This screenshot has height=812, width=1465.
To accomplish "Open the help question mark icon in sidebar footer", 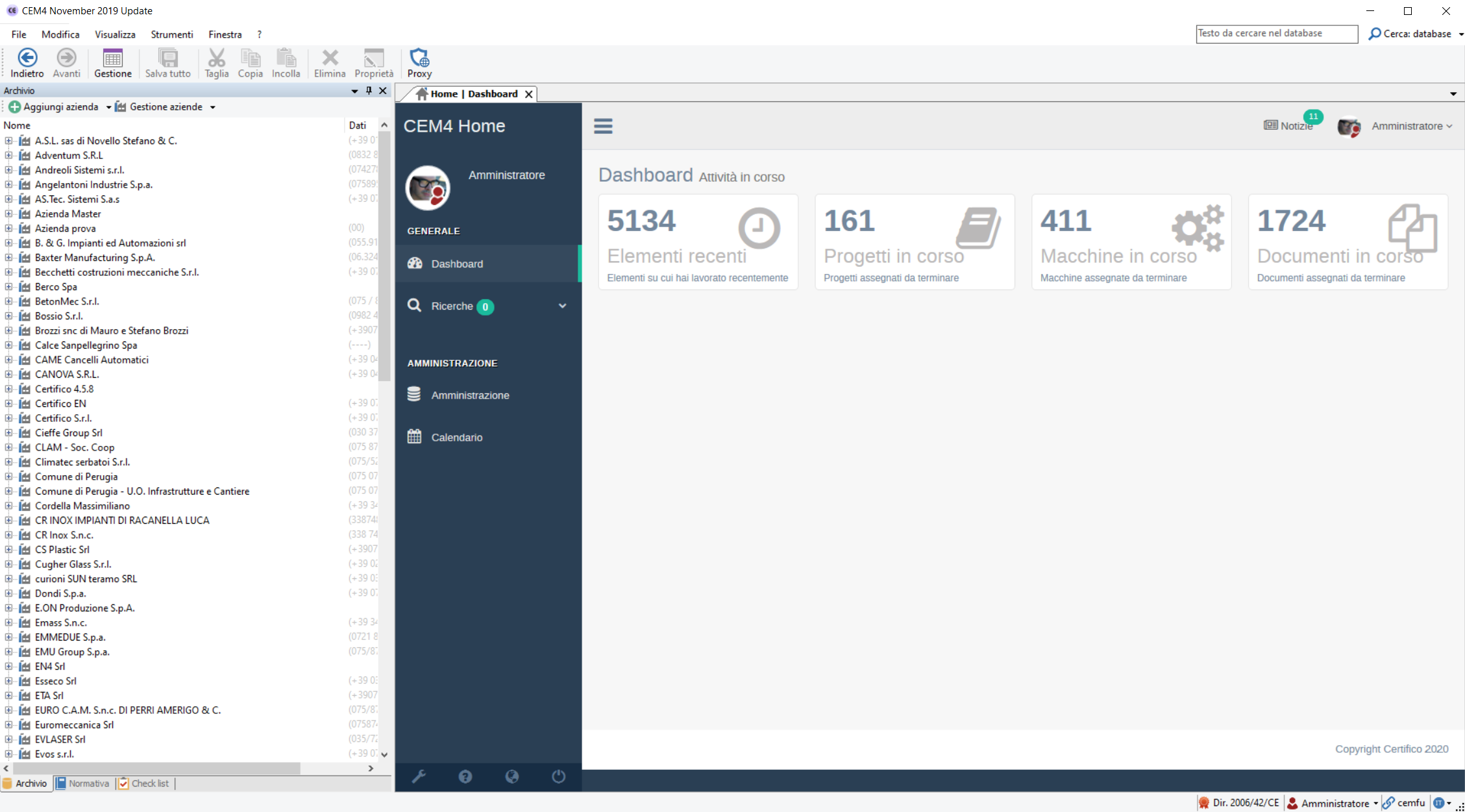I will pos(465,776).
